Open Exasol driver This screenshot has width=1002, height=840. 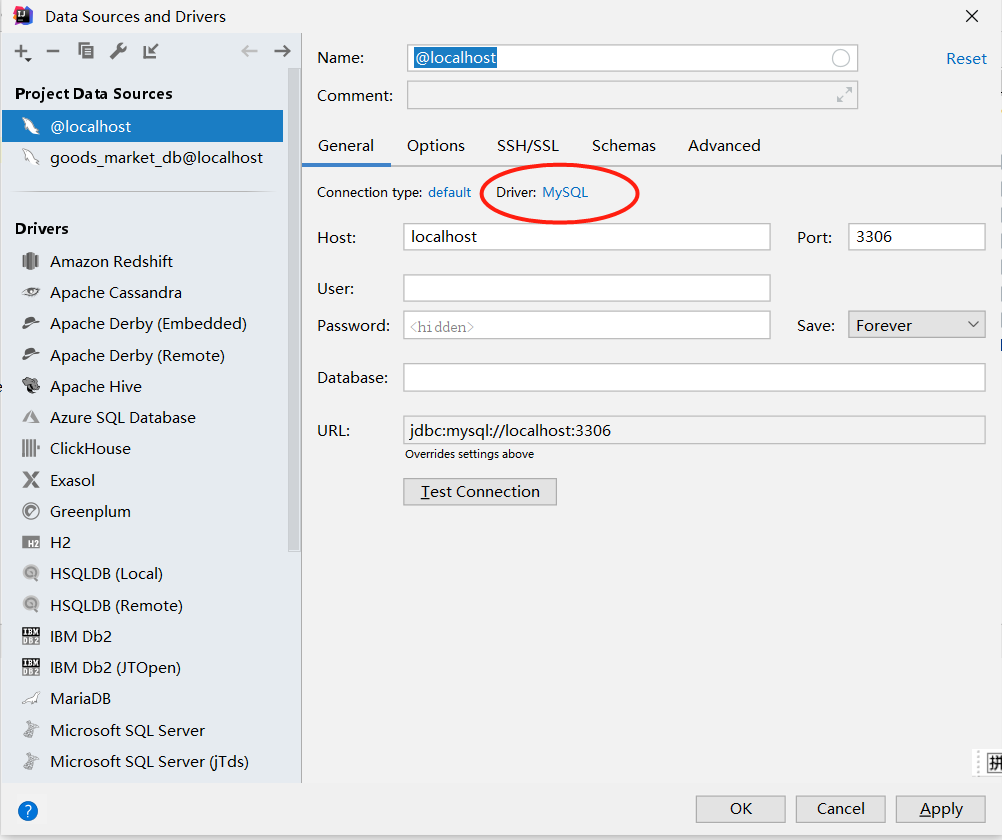click(144, 480)
